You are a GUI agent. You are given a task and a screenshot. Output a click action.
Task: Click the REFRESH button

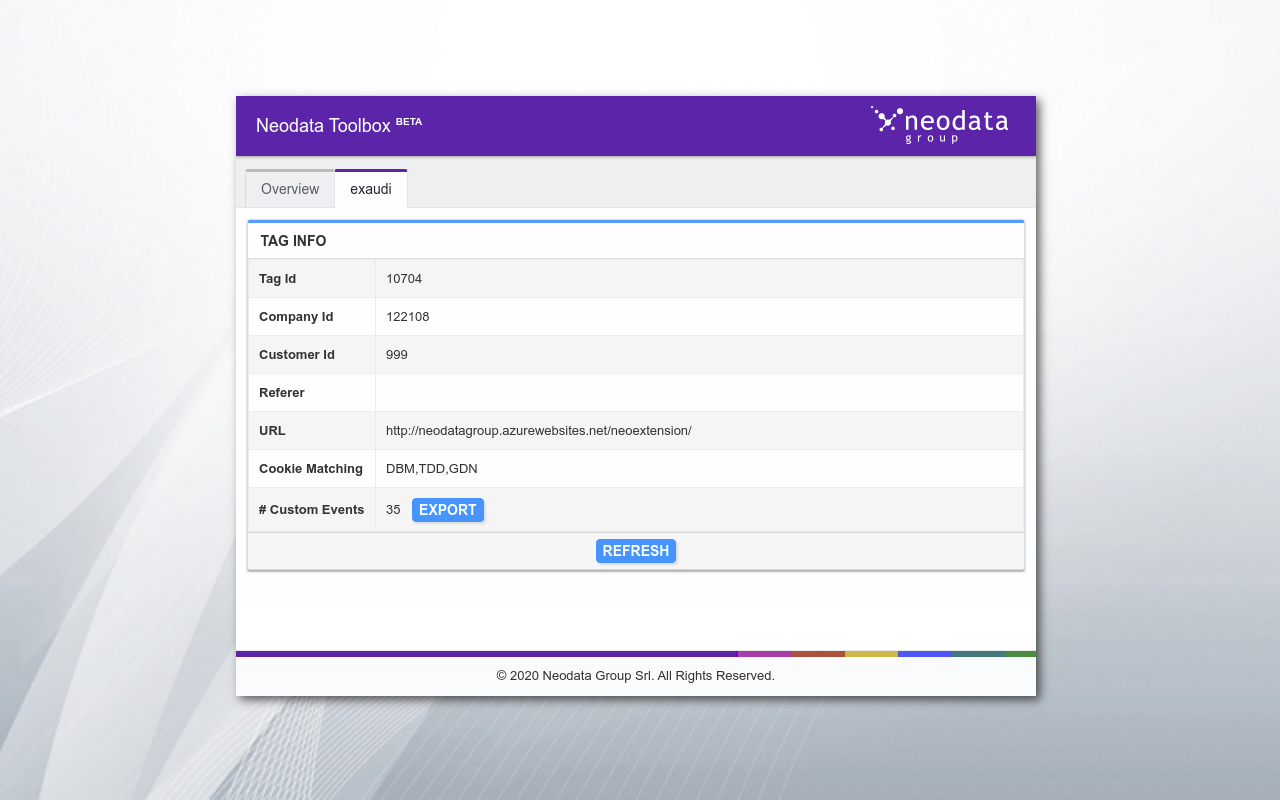point(635,551)
